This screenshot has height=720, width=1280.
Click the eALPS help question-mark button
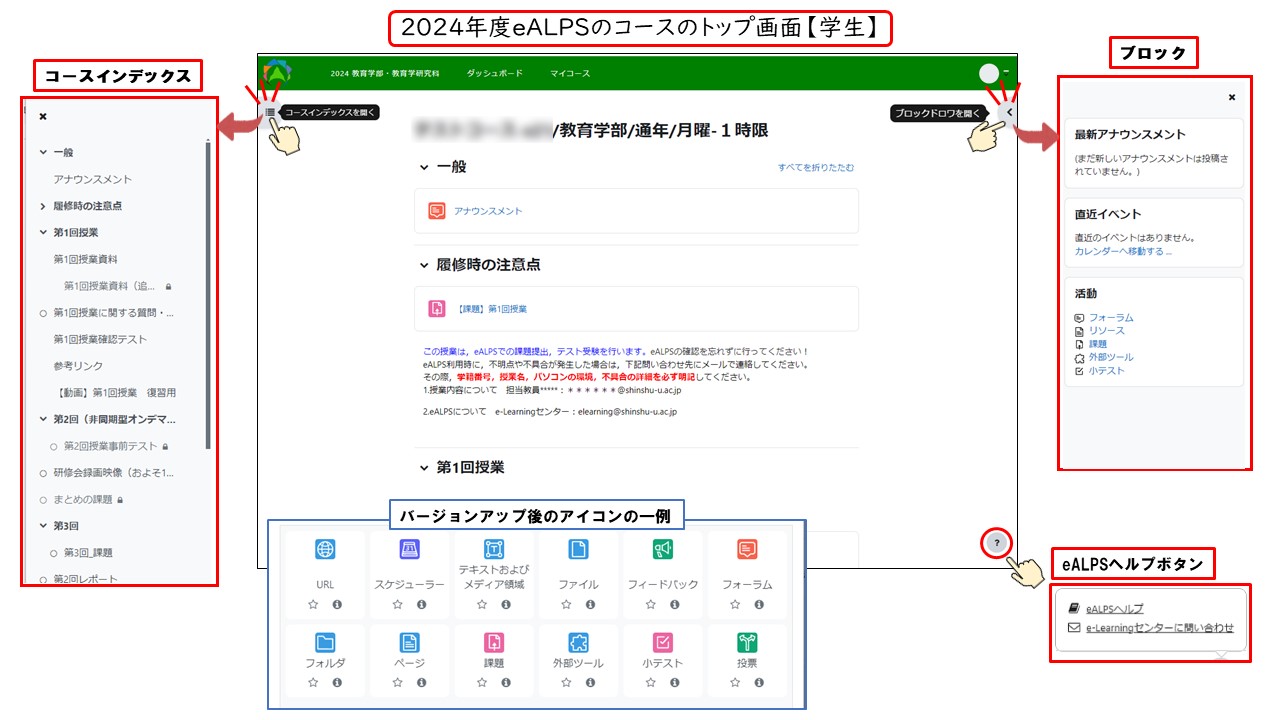coord(996,542)
